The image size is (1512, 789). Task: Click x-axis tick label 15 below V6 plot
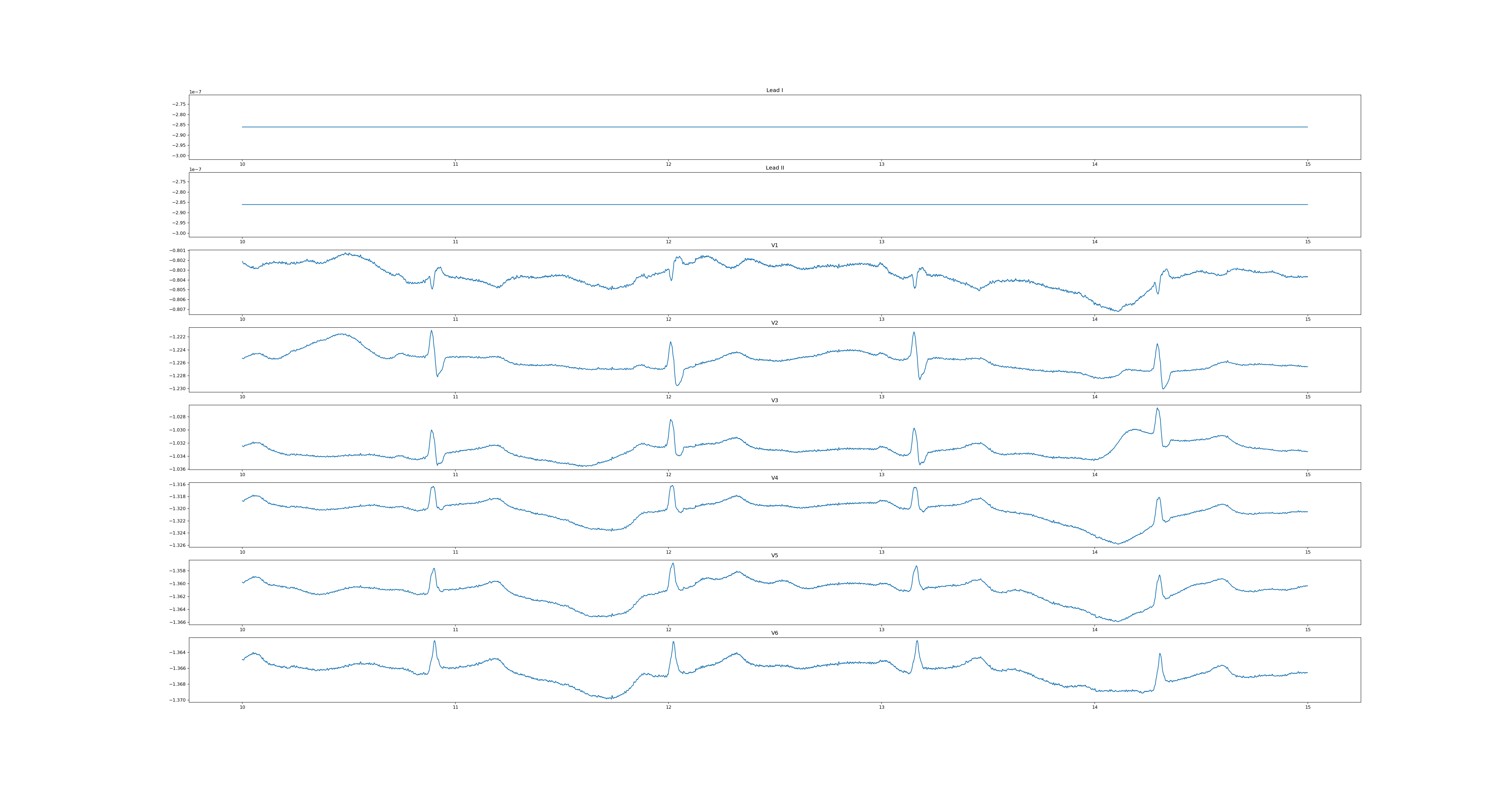coord(1308,707)
